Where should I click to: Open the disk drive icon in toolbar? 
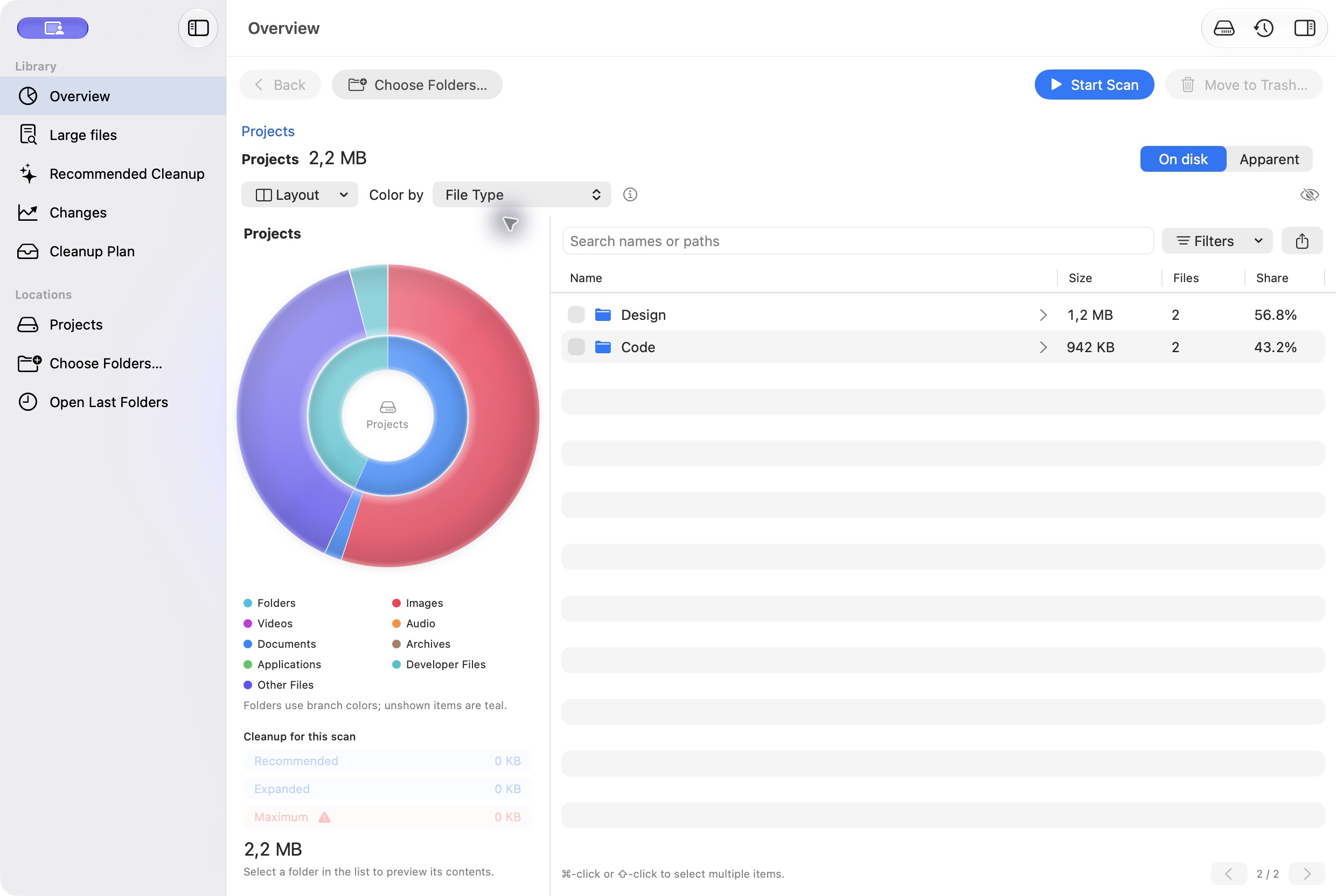tap(1224, 28)
